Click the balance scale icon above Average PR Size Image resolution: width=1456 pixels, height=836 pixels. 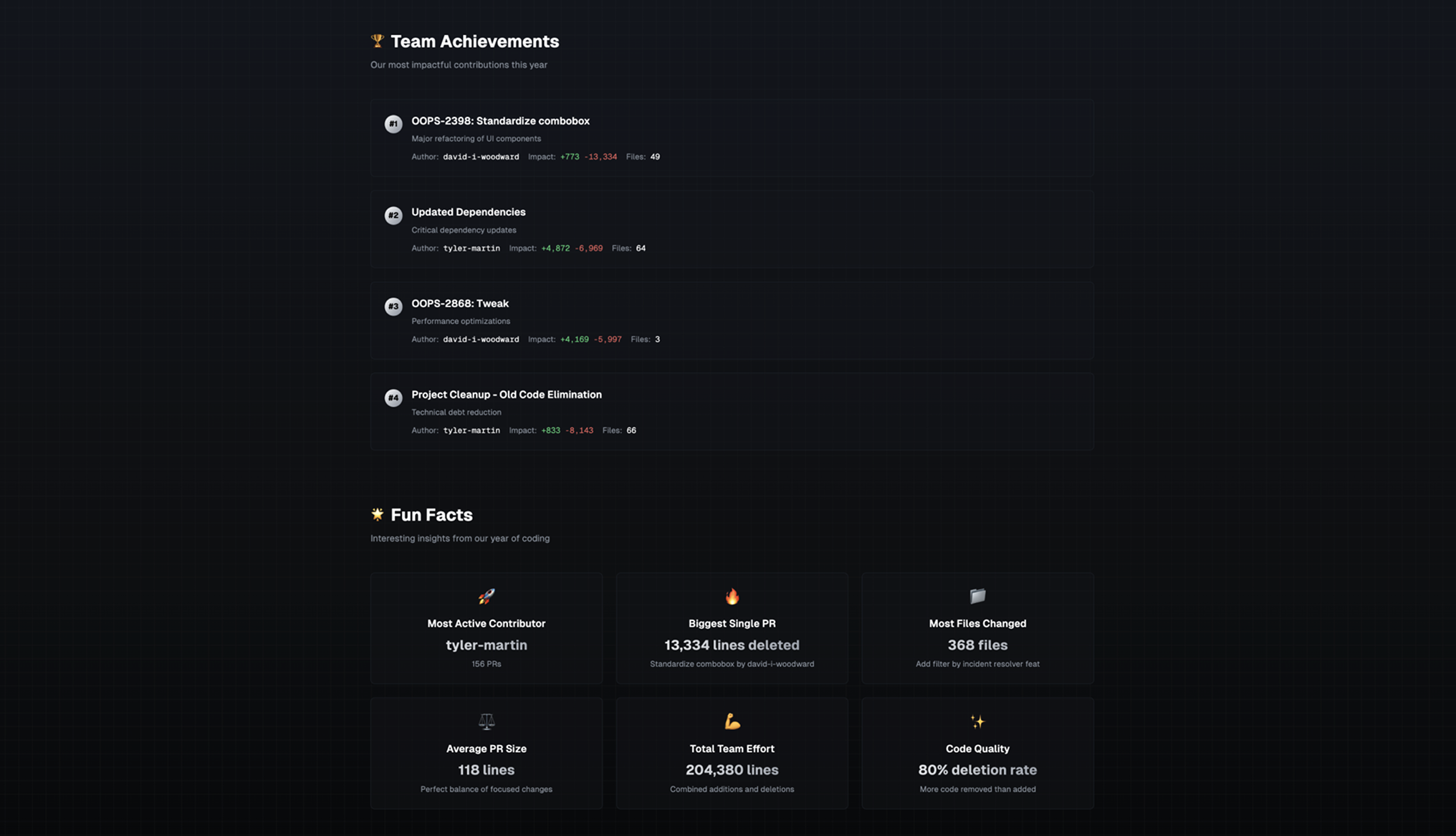486,721
